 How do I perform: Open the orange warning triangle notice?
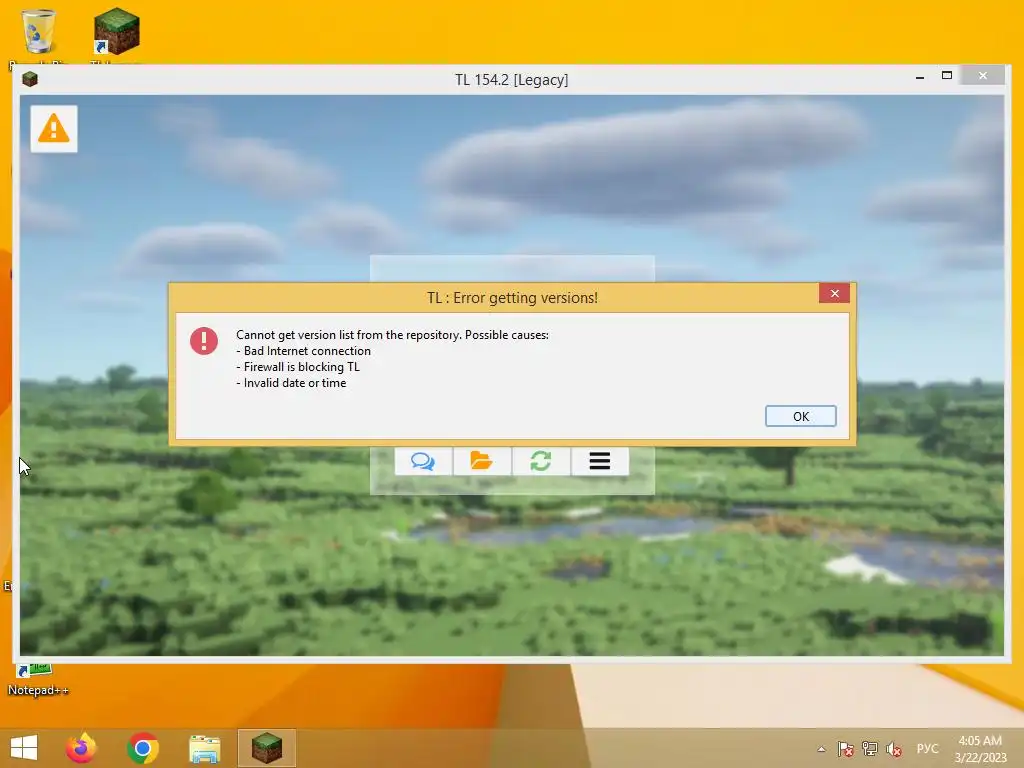tap(54, 129)
